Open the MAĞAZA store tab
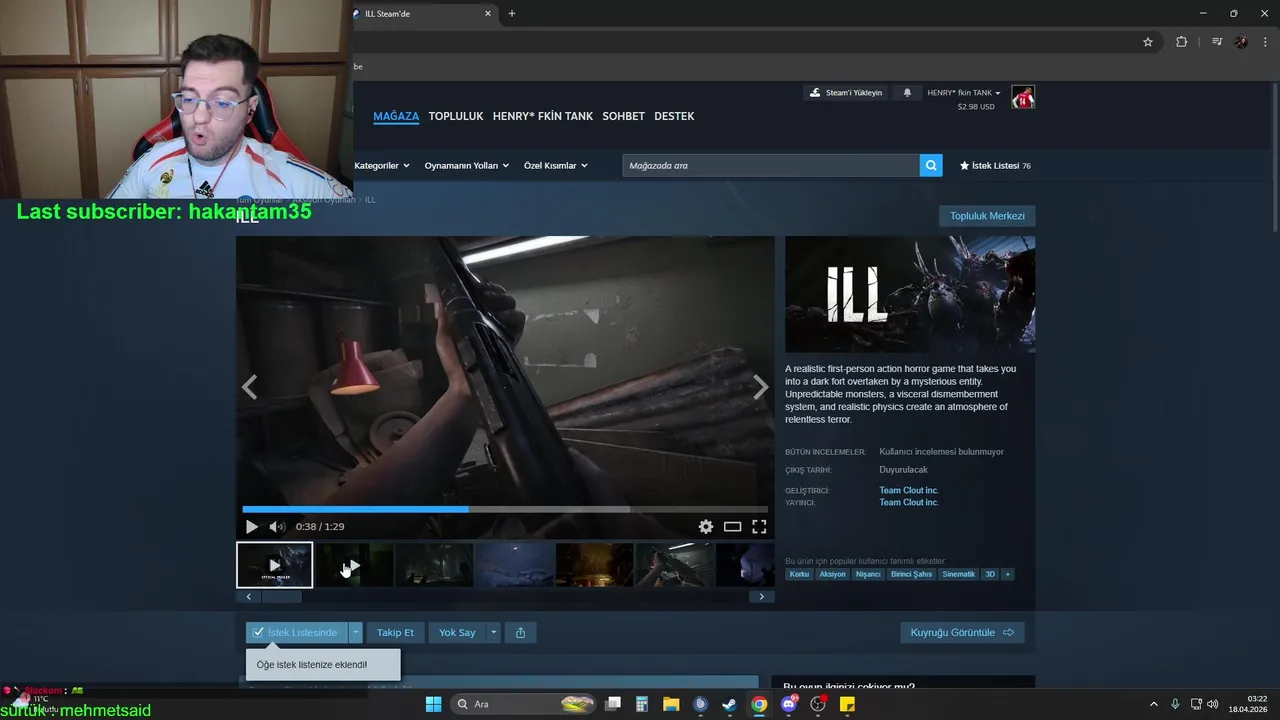This screenshot has width=1280, height=720. coord(396,116)
